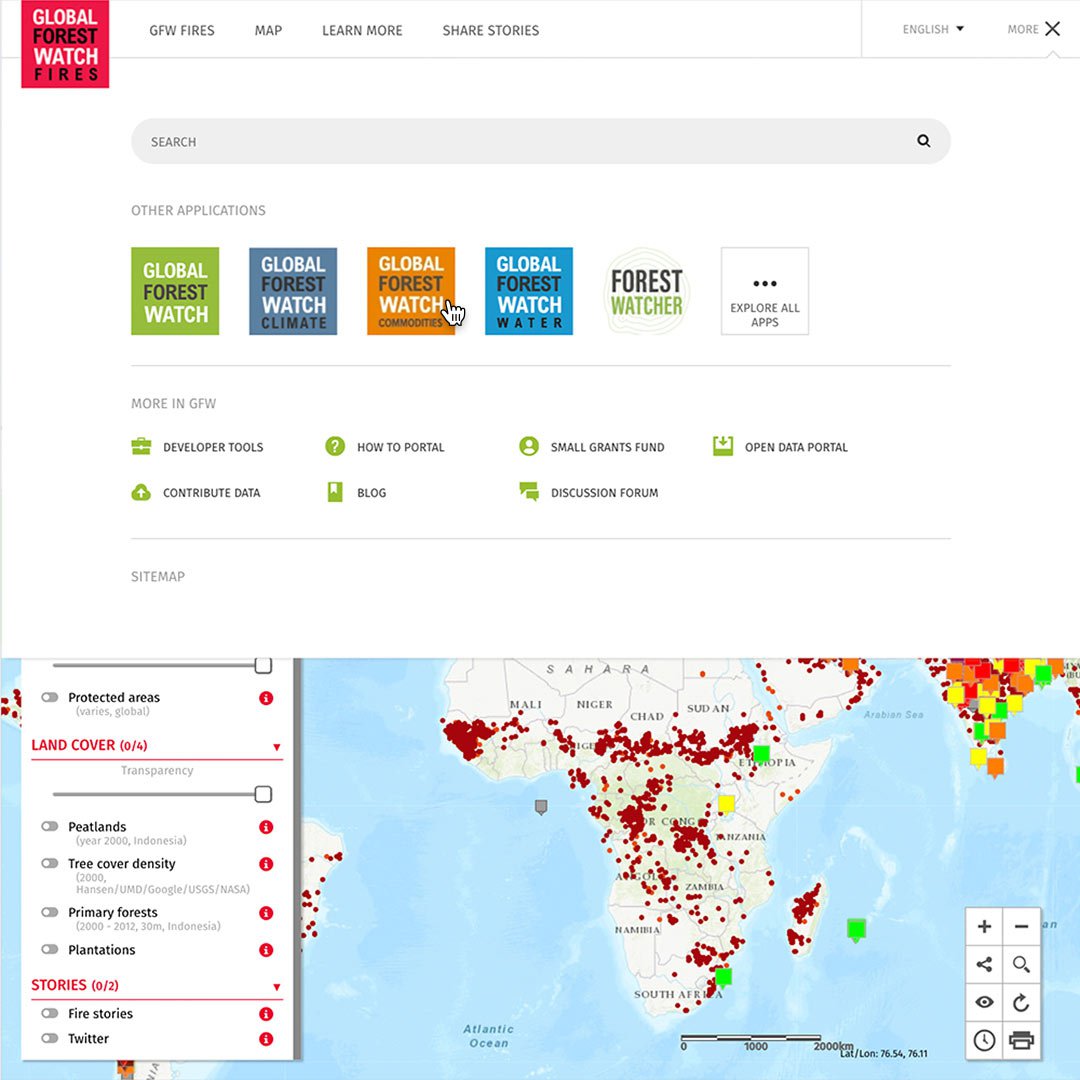Click Explore All Apps tile
The height and width of the screenshot is (1080, 1080).
pyautogui.click(x=765, y=291)
